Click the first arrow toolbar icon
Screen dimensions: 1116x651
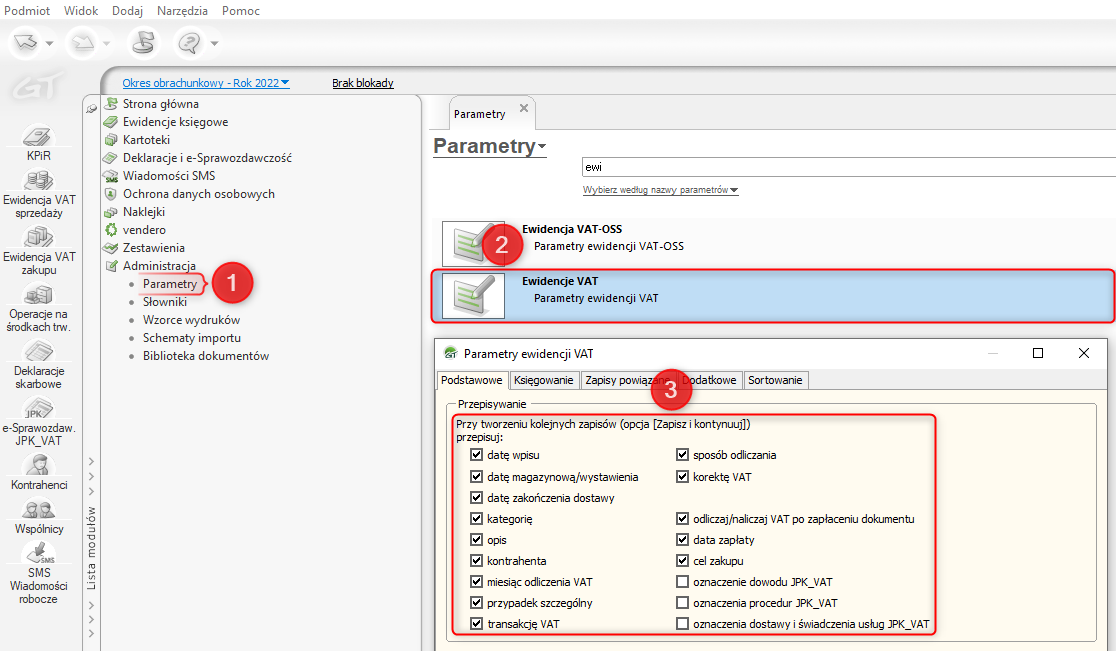pos(26,43)
